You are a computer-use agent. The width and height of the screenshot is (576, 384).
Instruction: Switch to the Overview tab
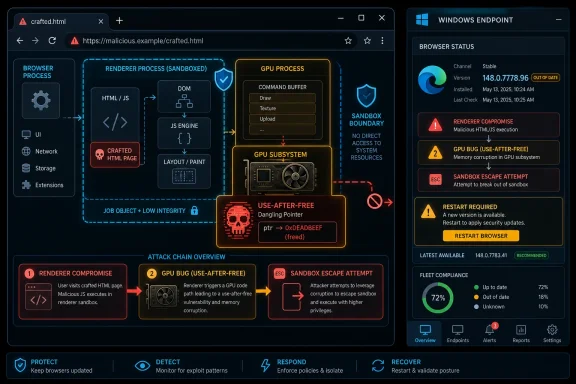pyautogui.click(x=425, y=333)
